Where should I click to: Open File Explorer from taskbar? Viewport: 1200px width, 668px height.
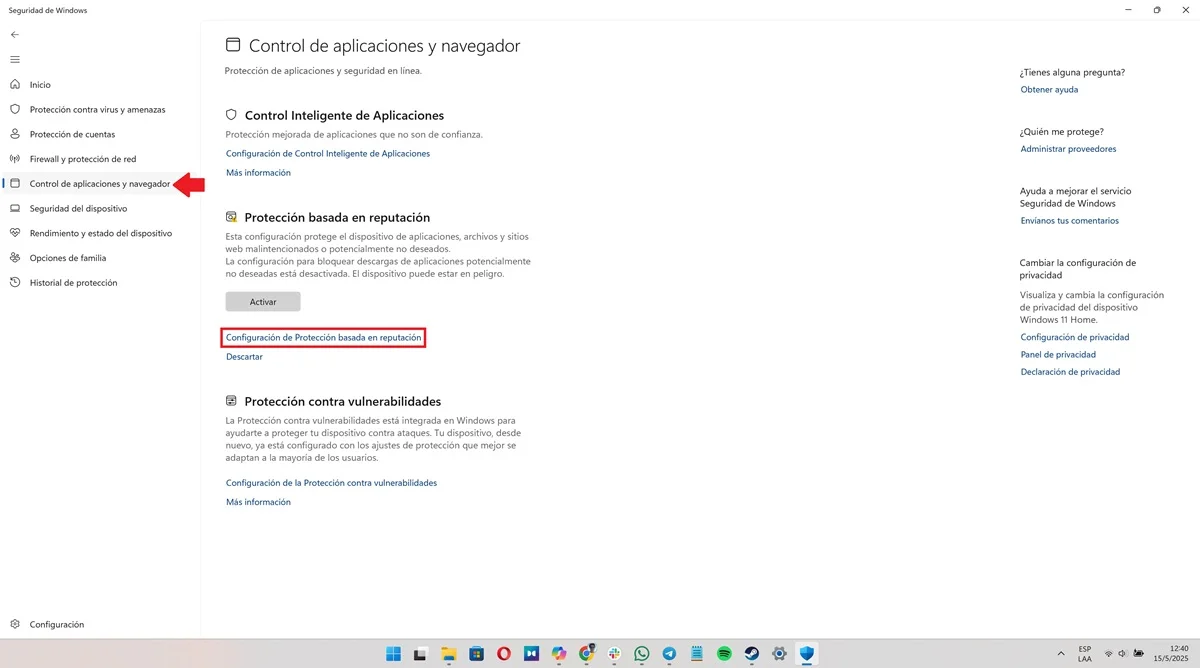(x=449, y=654)
